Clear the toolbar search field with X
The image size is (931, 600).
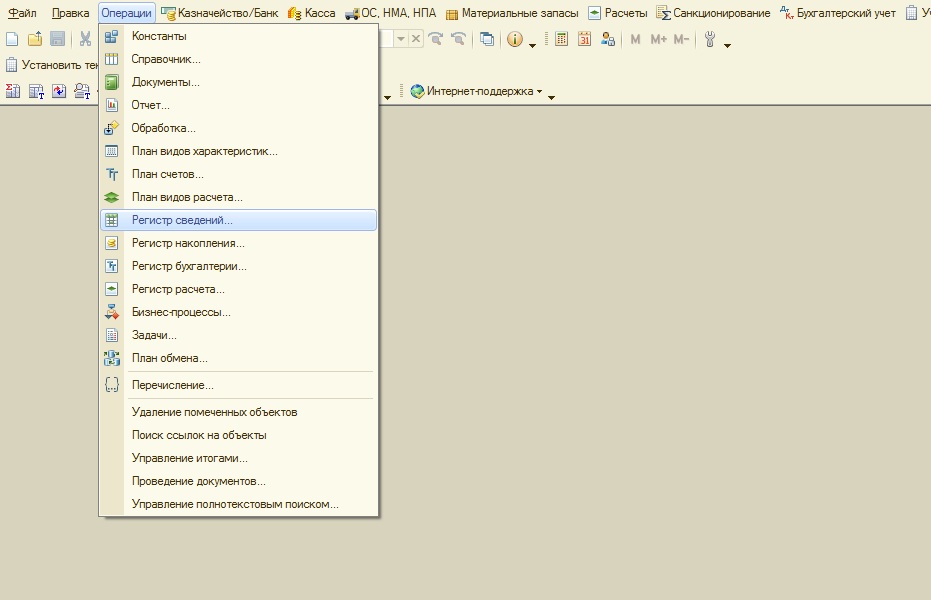[416, 39]
